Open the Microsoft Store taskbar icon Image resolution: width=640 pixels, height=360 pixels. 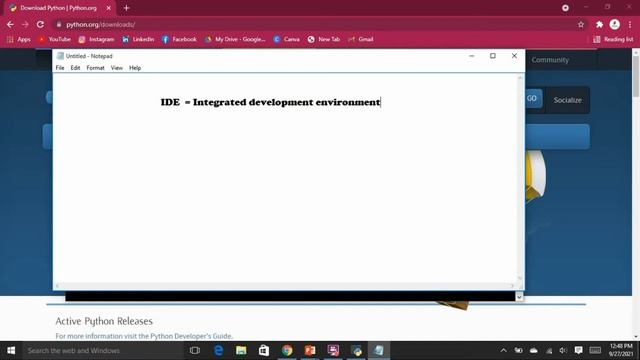coord(264,351)
